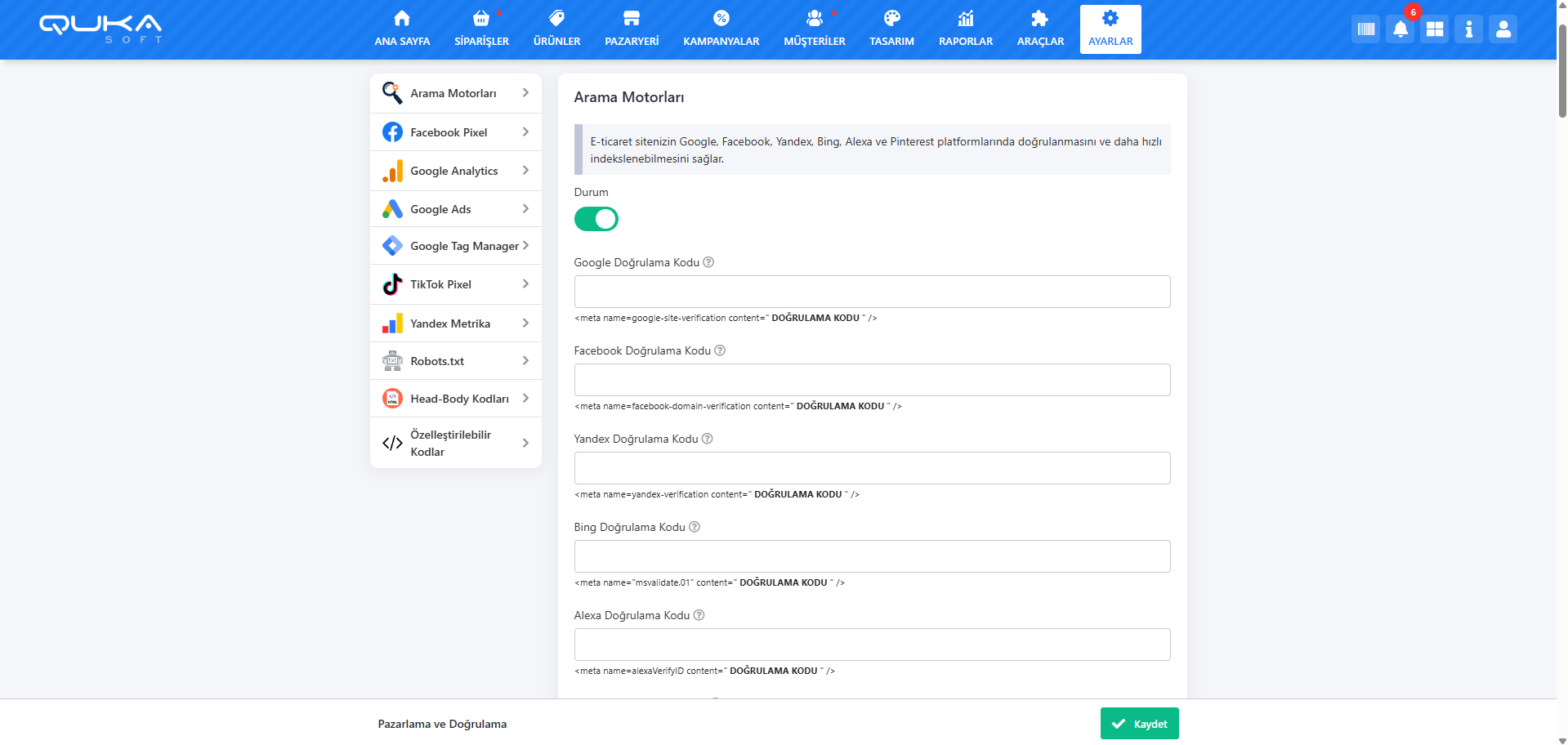
Task: Expand Google Analytics sidebar entry
Action: [455, 171]
